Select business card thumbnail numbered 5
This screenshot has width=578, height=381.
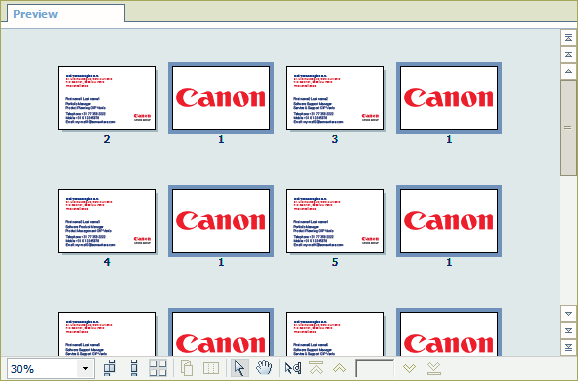pyautogui.click(x=335, y=221)
